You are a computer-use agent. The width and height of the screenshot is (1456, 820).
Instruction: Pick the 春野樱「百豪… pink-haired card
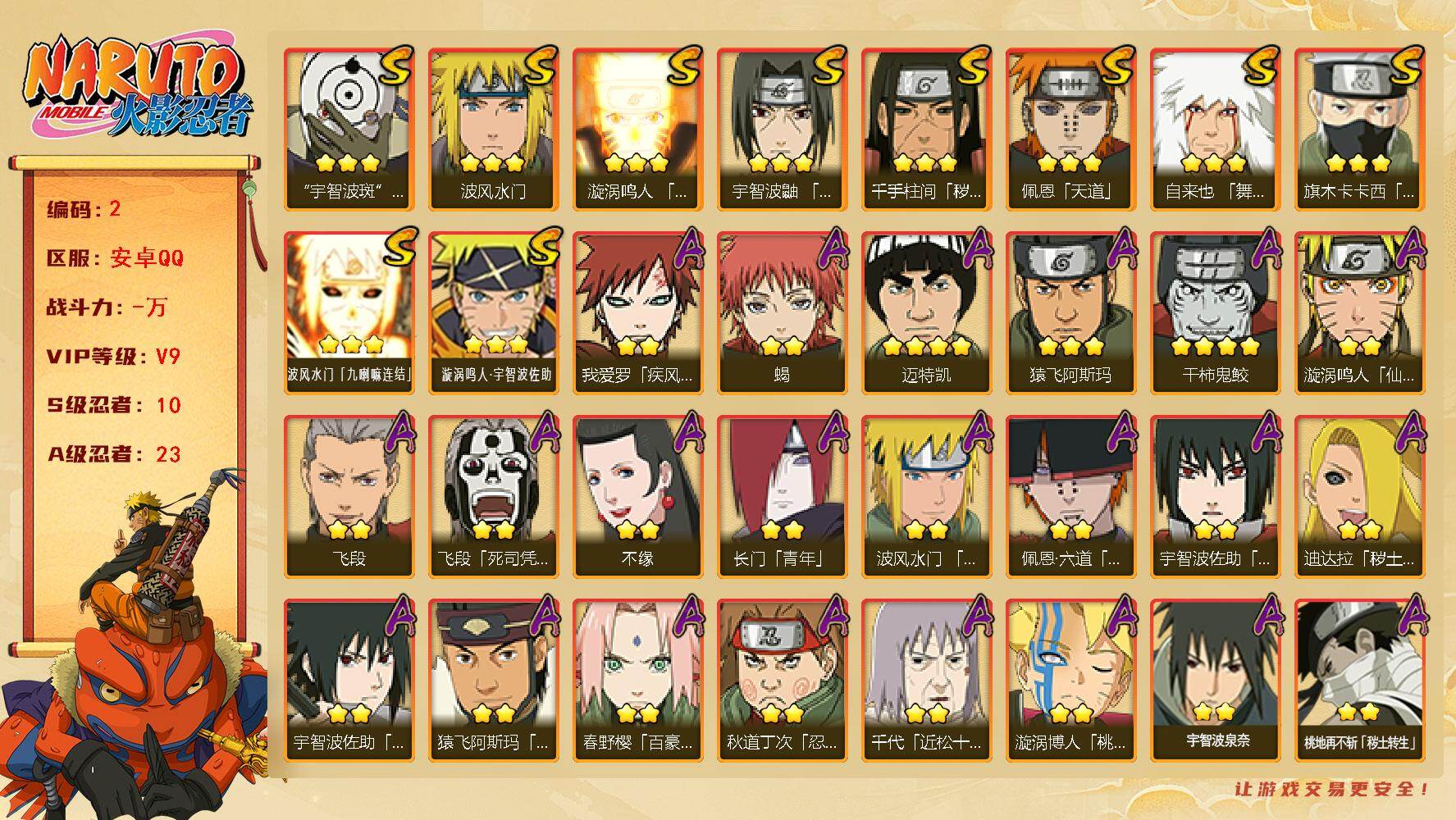637,680
